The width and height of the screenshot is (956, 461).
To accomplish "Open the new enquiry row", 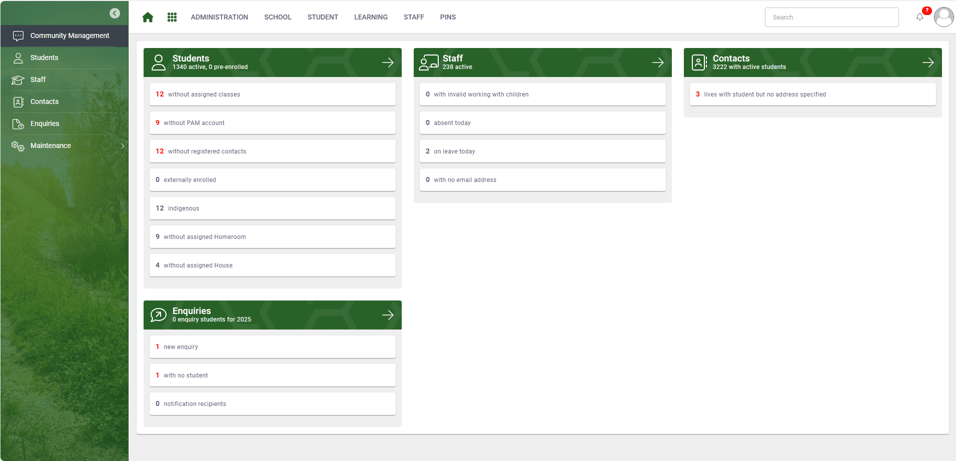I will (x=272, y=347).
